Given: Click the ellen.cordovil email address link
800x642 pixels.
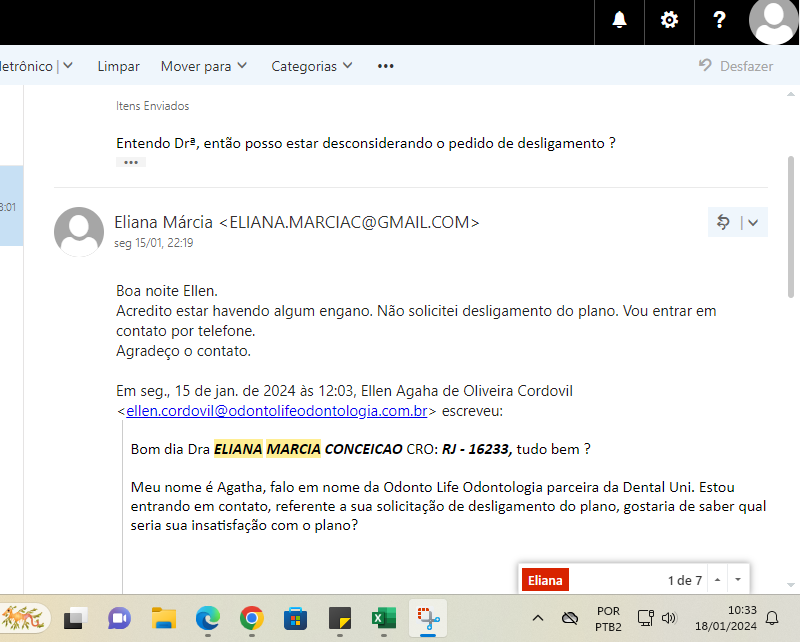Looking at the screenshot, I should [x=277, y=410].
